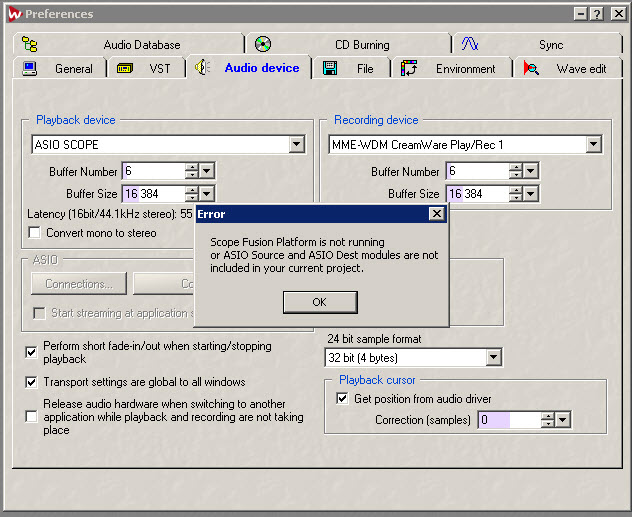Click the VST tab plug-in icon
Screen dimensions: 632x517
tap(125, 69)
